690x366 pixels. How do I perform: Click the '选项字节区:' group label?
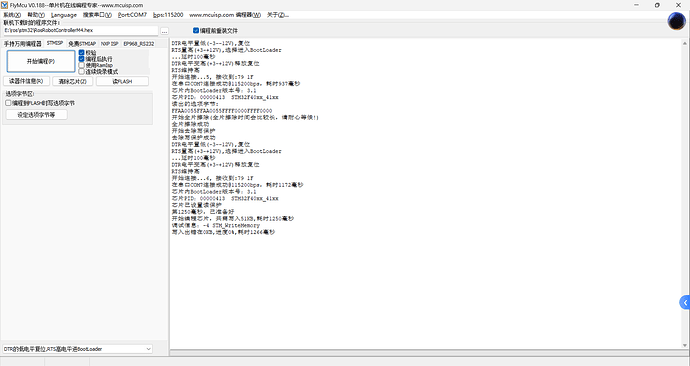20,94
